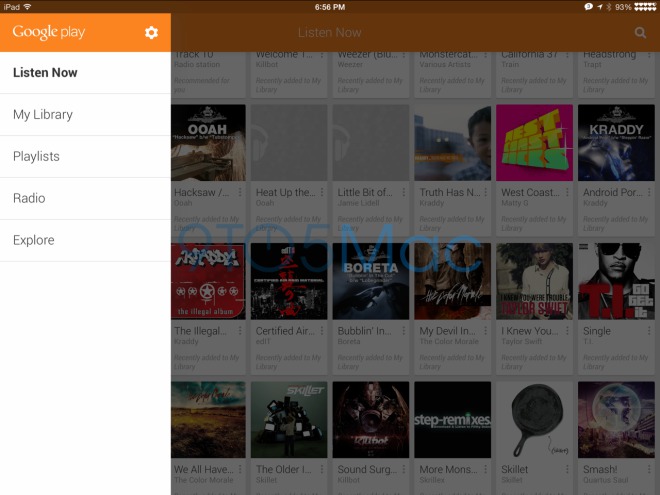Tap the Bluetooth icon in status bar
The width and height of the screenshot is (660, 495).
pos(609,7)
